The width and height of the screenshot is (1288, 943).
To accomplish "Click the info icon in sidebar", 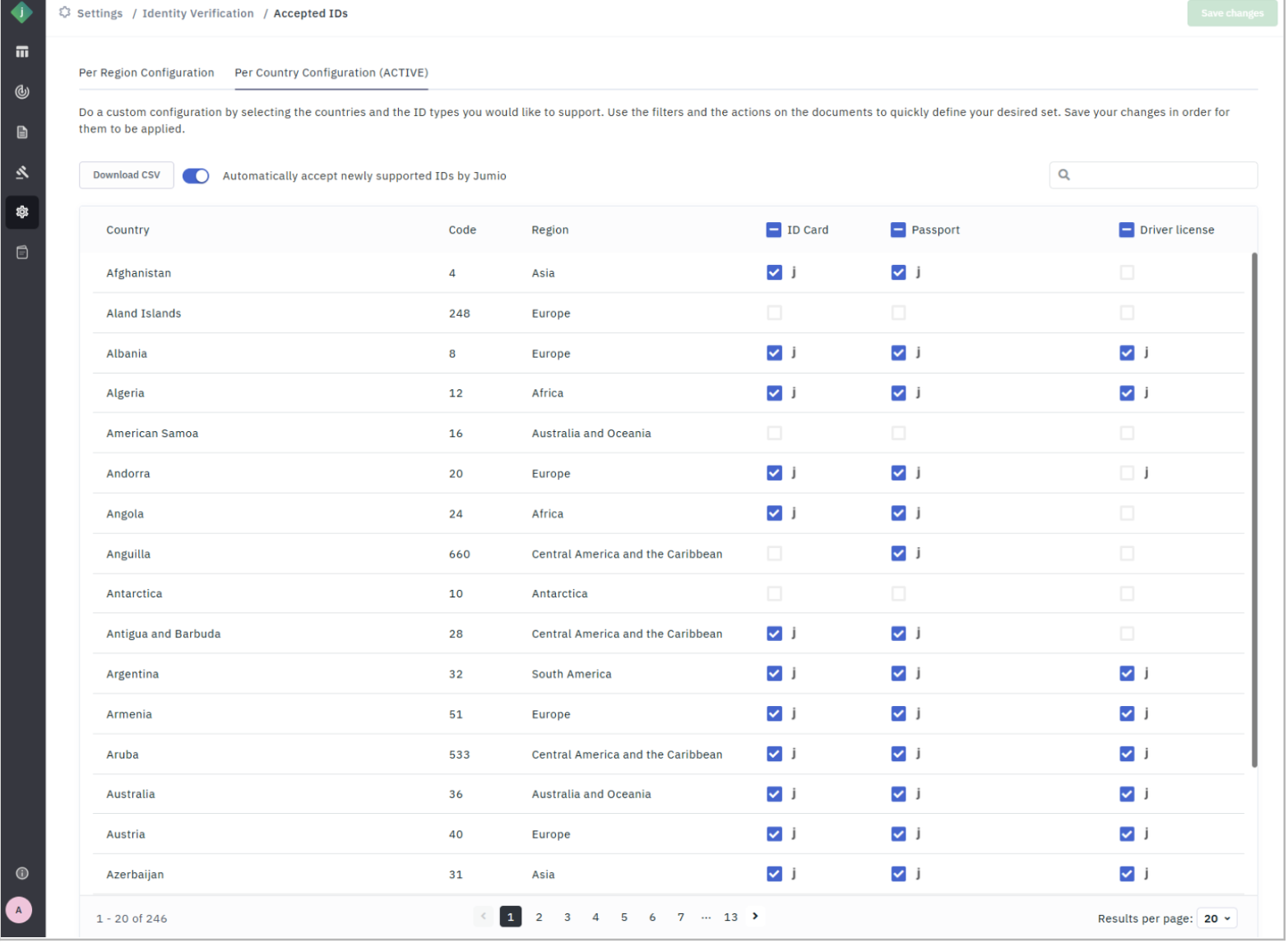I will pos(22,875).
